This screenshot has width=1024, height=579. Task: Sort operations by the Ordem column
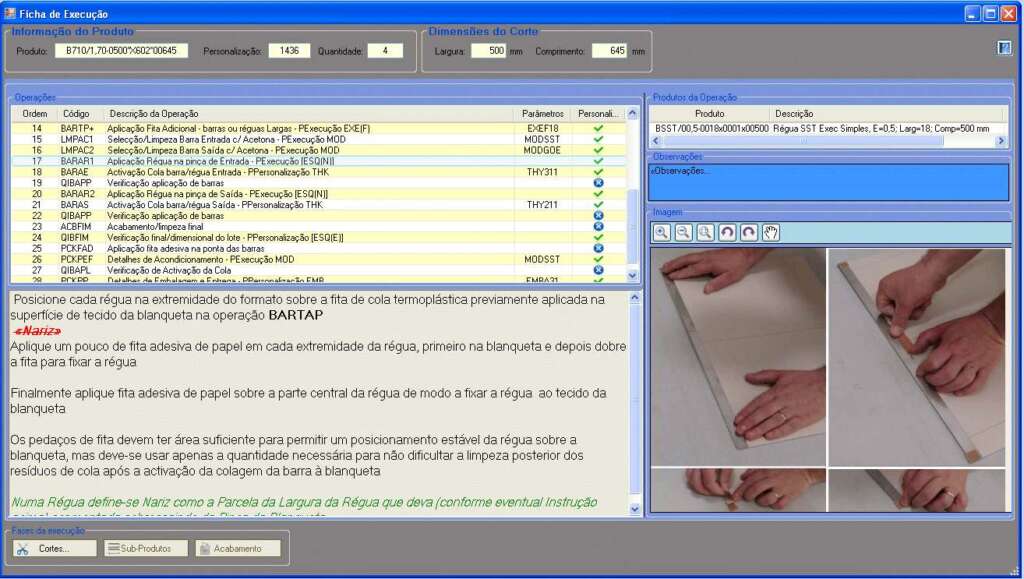point(35,114)
